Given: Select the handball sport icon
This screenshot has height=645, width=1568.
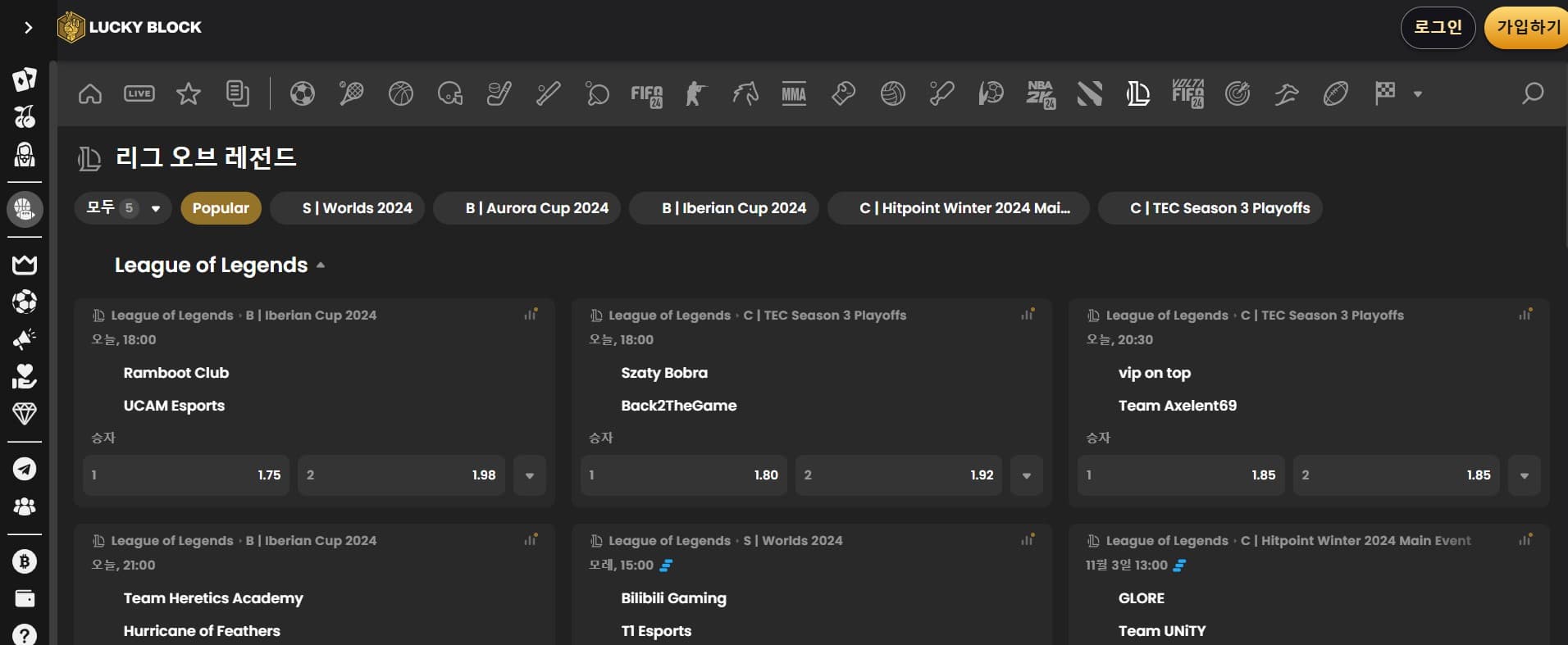Looking at the screenshot, I should [991, 93].
